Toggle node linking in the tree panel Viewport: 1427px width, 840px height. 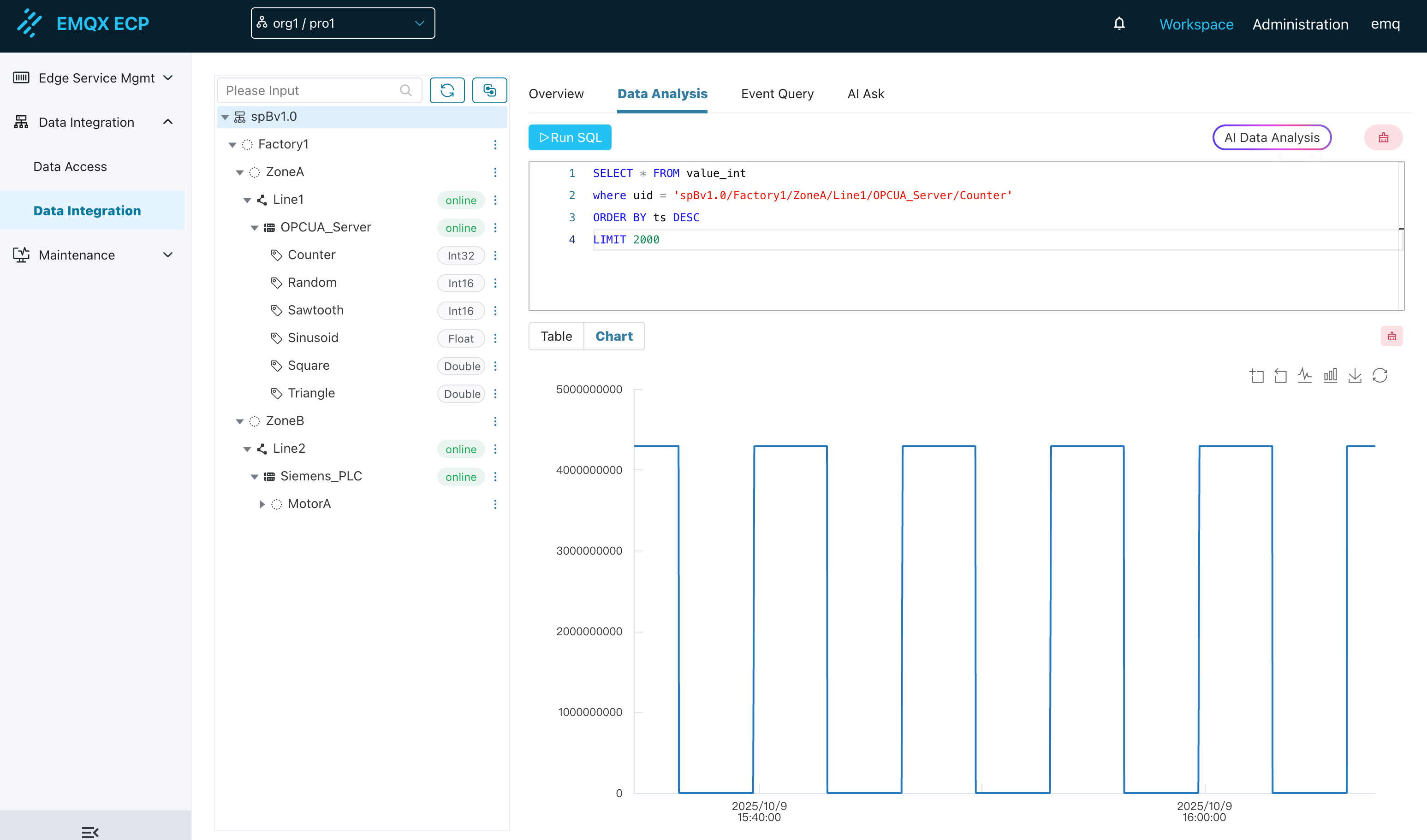489,89
